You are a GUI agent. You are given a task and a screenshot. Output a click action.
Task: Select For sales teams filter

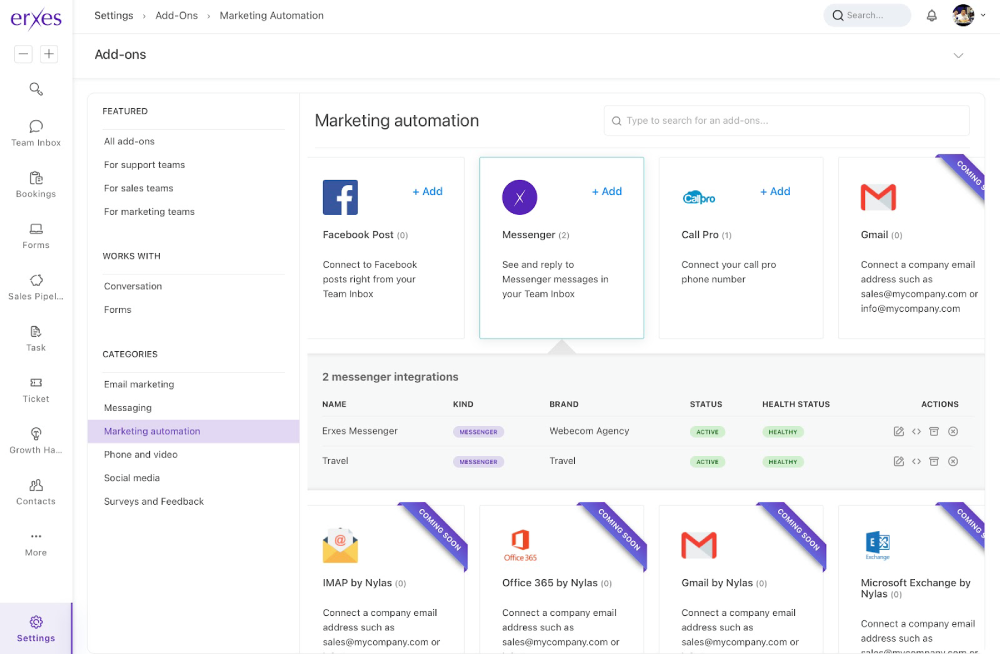(x=138, y=188)
